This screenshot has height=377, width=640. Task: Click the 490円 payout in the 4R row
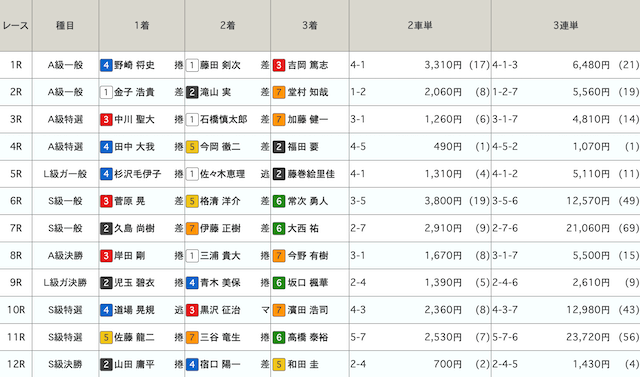pos(448,146)
